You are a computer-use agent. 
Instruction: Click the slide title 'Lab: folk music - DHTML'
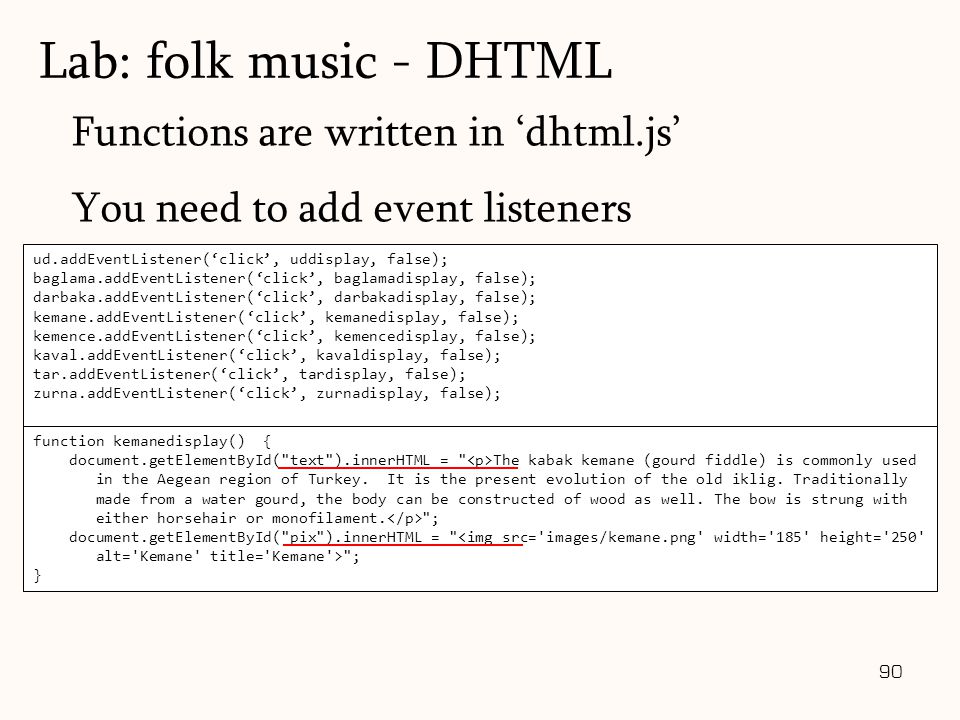(326, 61)
